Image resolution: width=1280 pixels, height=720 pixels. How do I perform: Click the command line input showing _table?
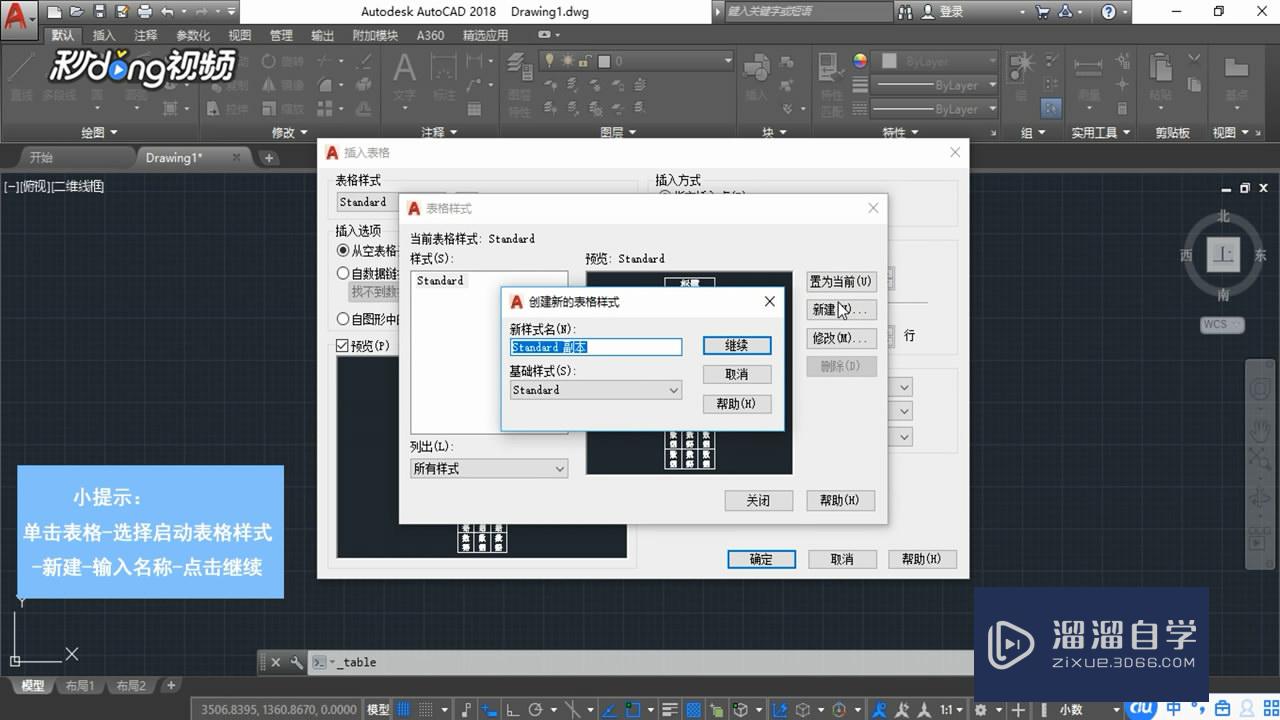pyautogui.click(x=640, y=662)
